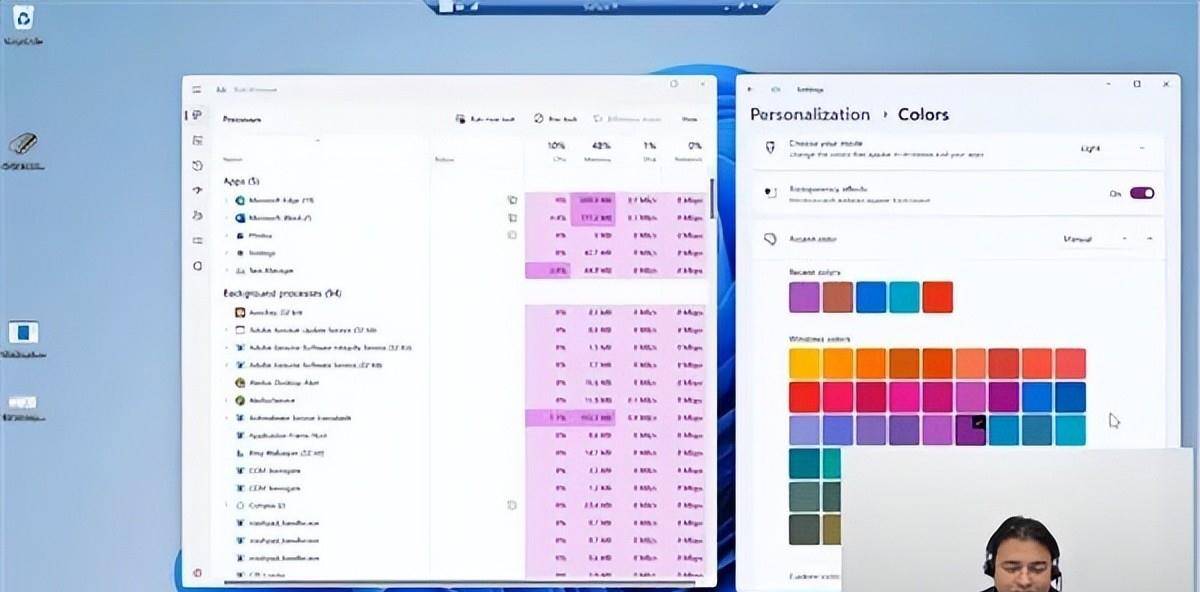Open Users page in Task Manager sidebar

[197, 216]
